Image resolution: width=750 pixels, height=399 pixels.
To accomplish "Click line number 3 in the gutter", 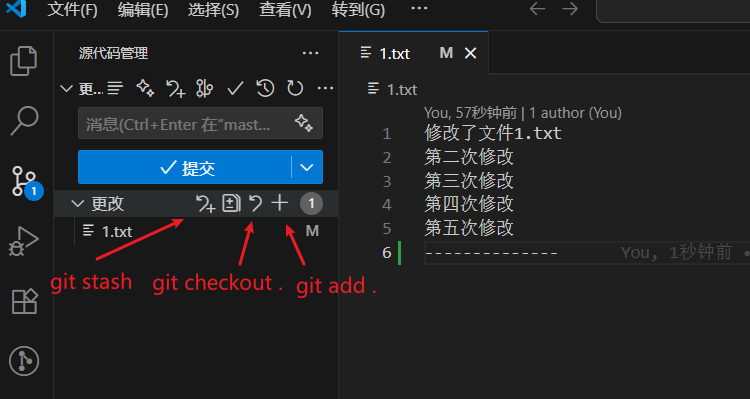I will [387, 181].
